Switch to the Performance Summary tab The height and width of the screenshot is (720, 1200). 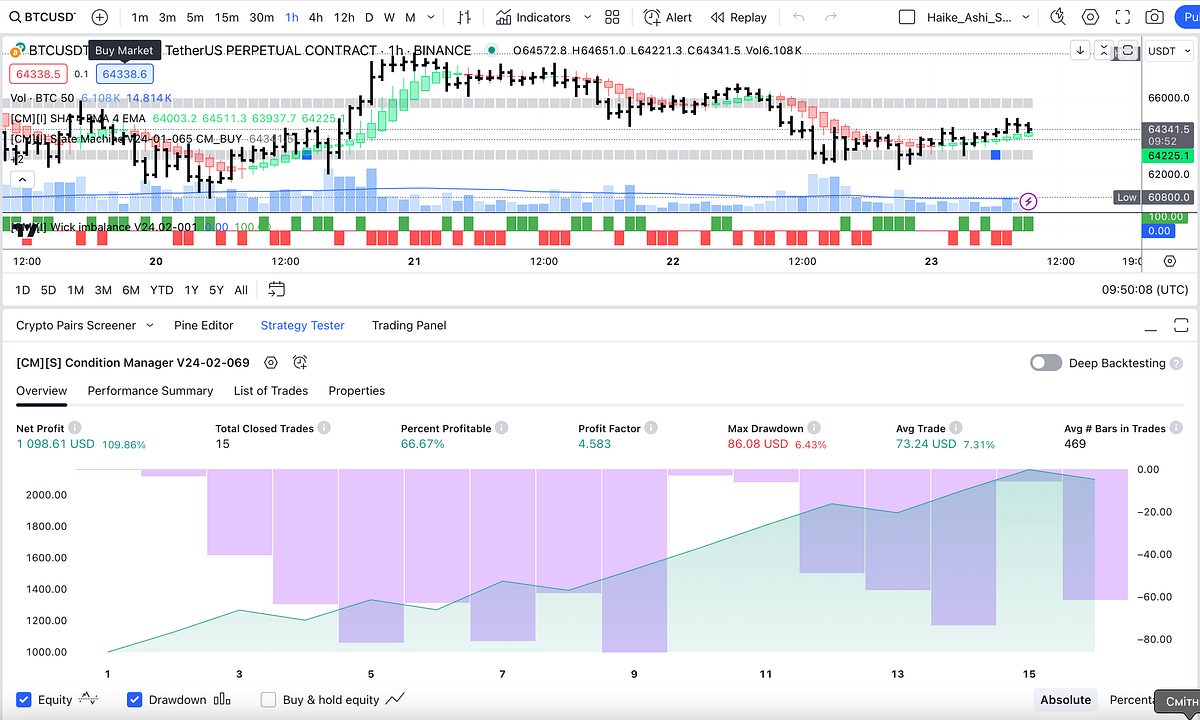[150, 391]
